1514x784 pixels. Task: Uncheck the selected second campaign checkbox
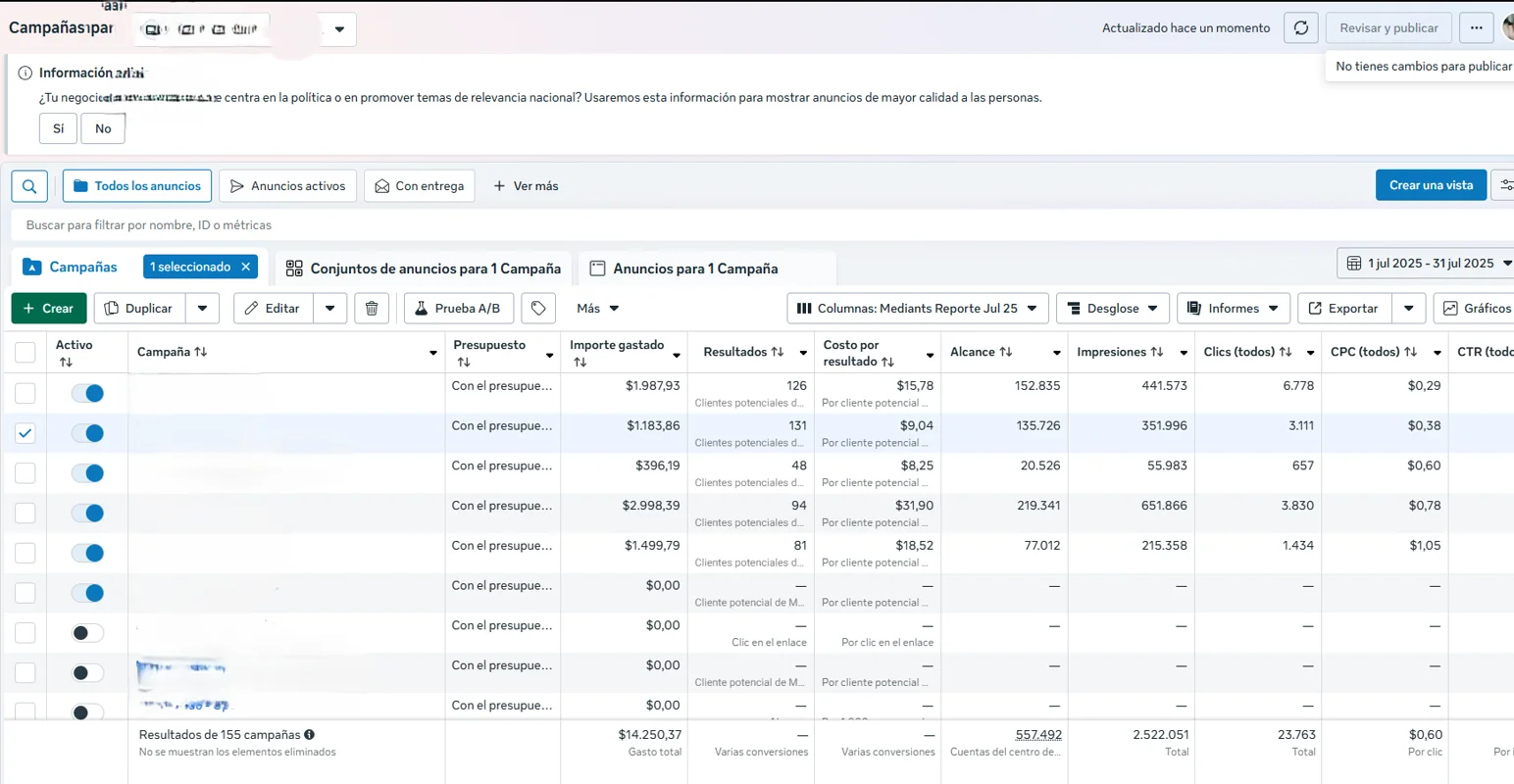25,433
